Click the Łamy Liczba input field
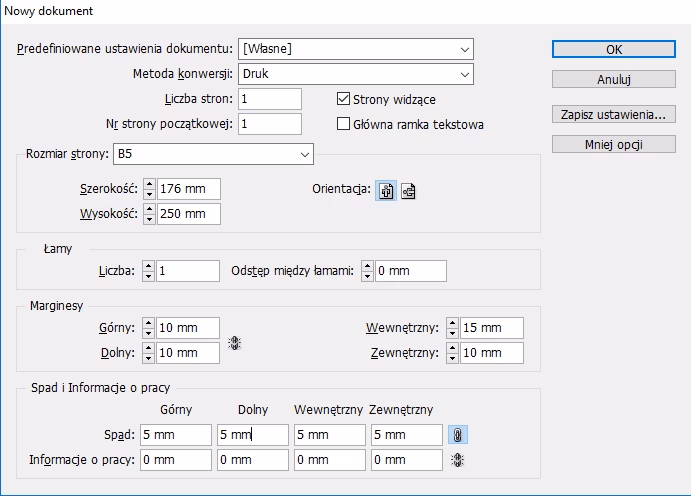The width and height of the screenshot is (691, 496). click(188, 271)
